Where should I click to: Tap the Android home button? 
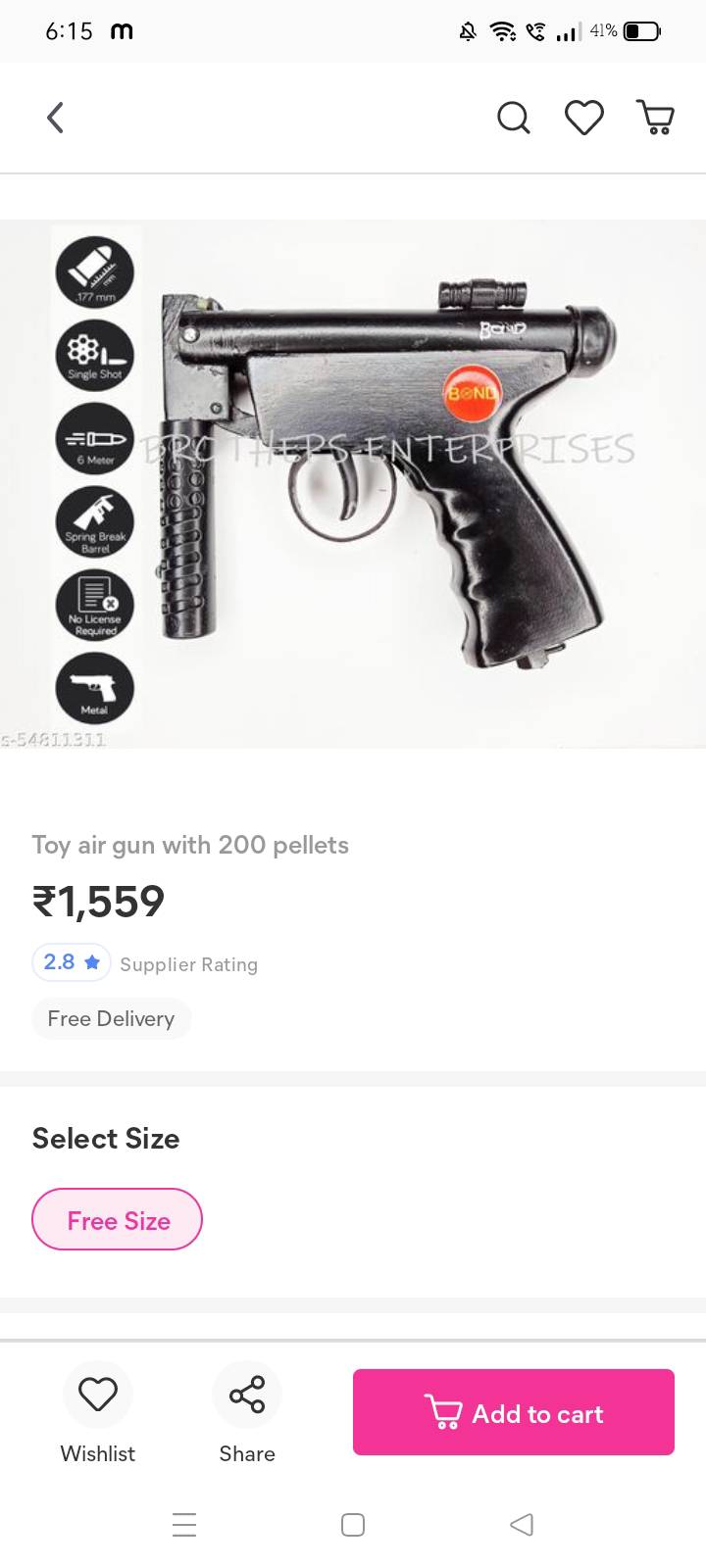353,1524
